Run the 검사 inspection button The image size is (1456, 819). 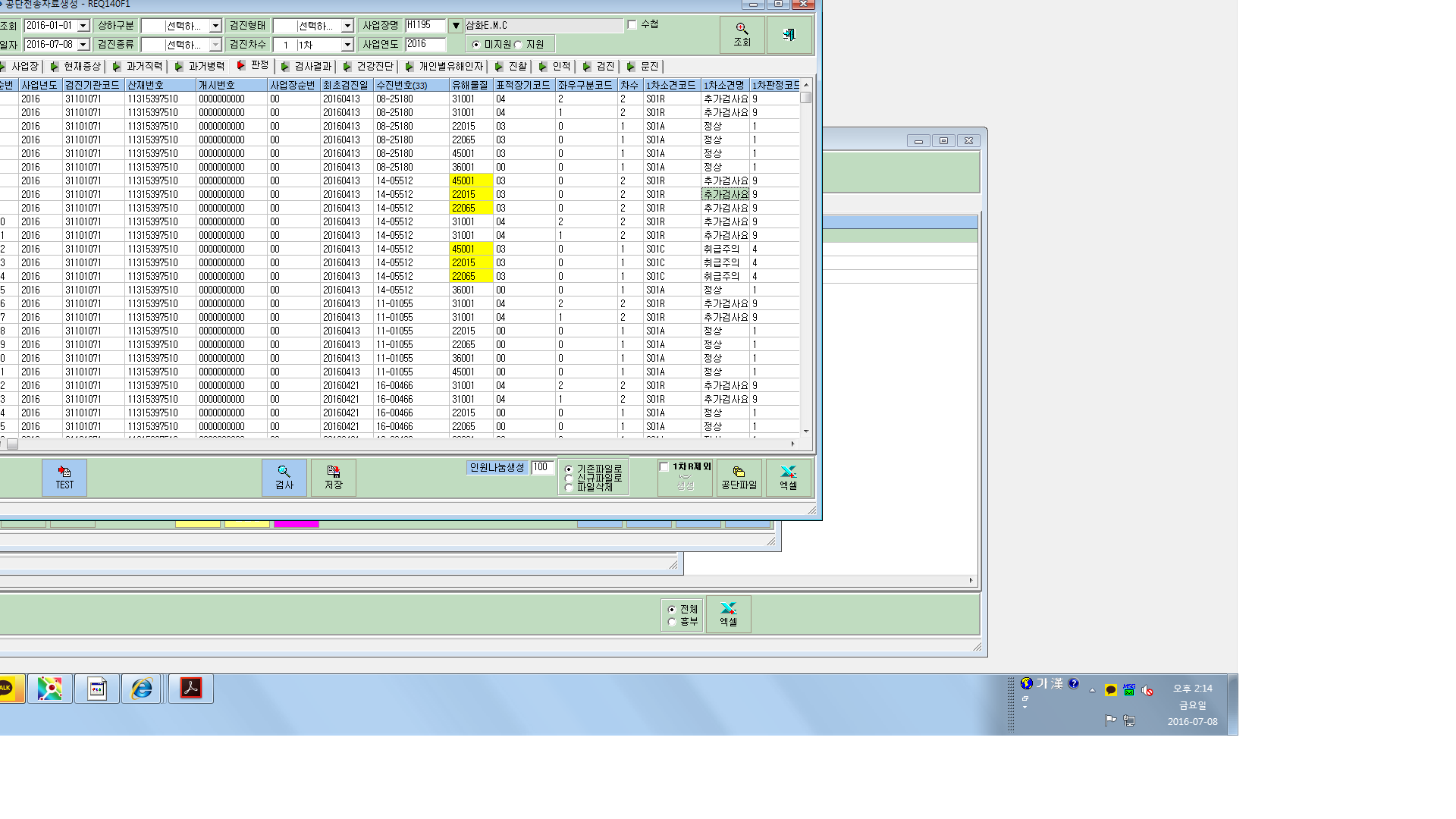(284, 478)
